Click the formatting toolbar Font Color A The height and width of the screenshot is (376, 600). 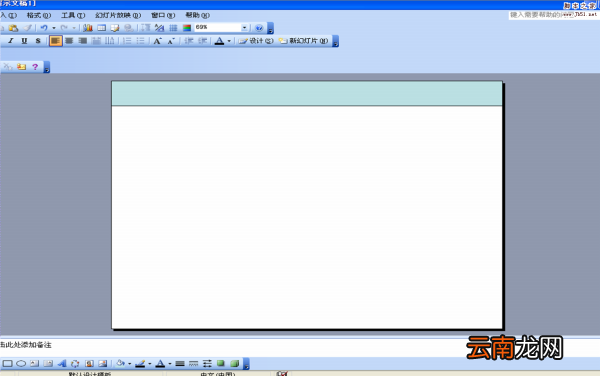(x=219, y=41)
